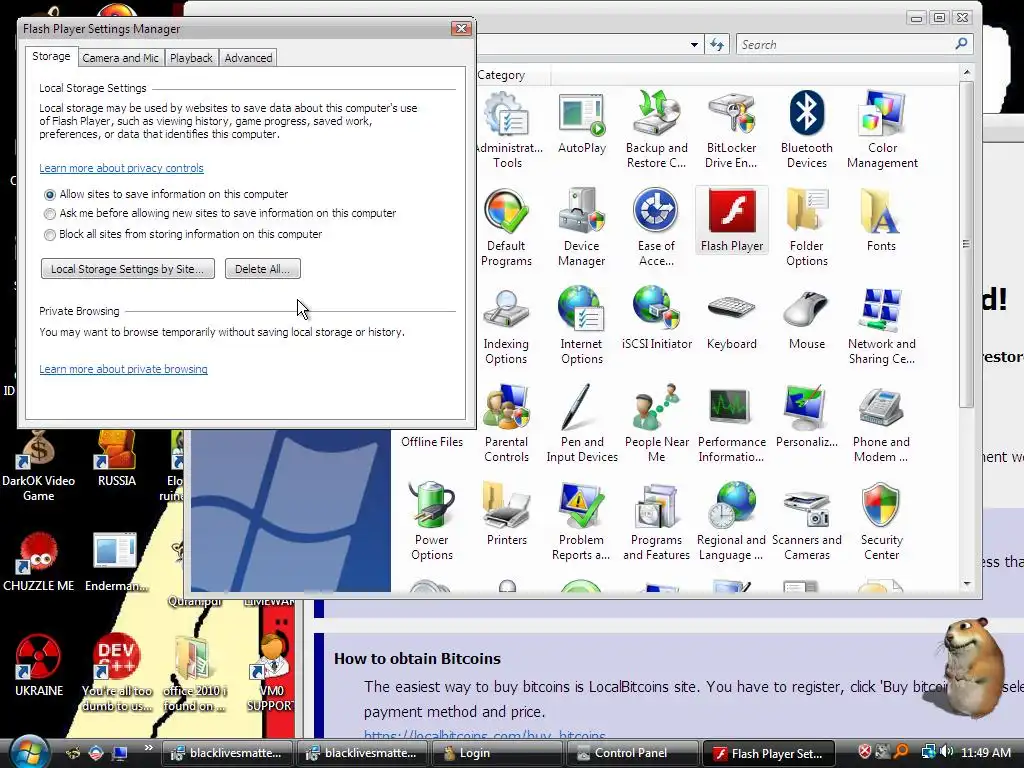Open Bluetooth Devices icon
Viewport: 1024px width, 768px height.
tap(807, 129)
